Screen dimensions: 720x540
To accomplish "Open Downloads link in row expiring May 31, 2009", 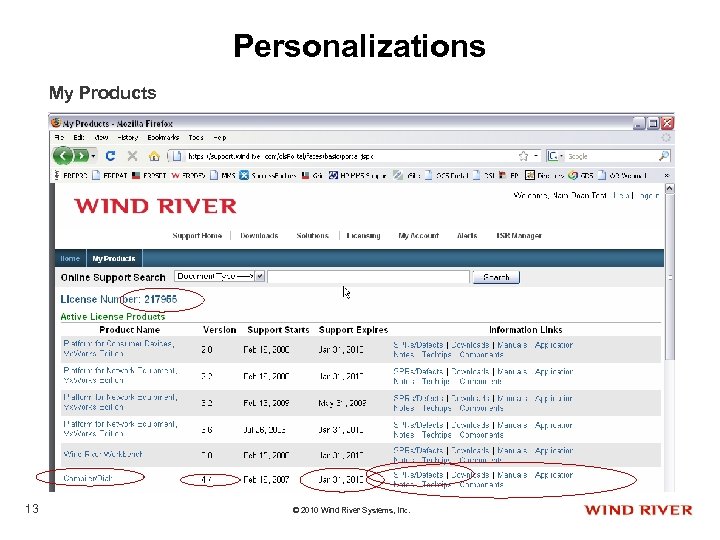I will tap(470, 398).
